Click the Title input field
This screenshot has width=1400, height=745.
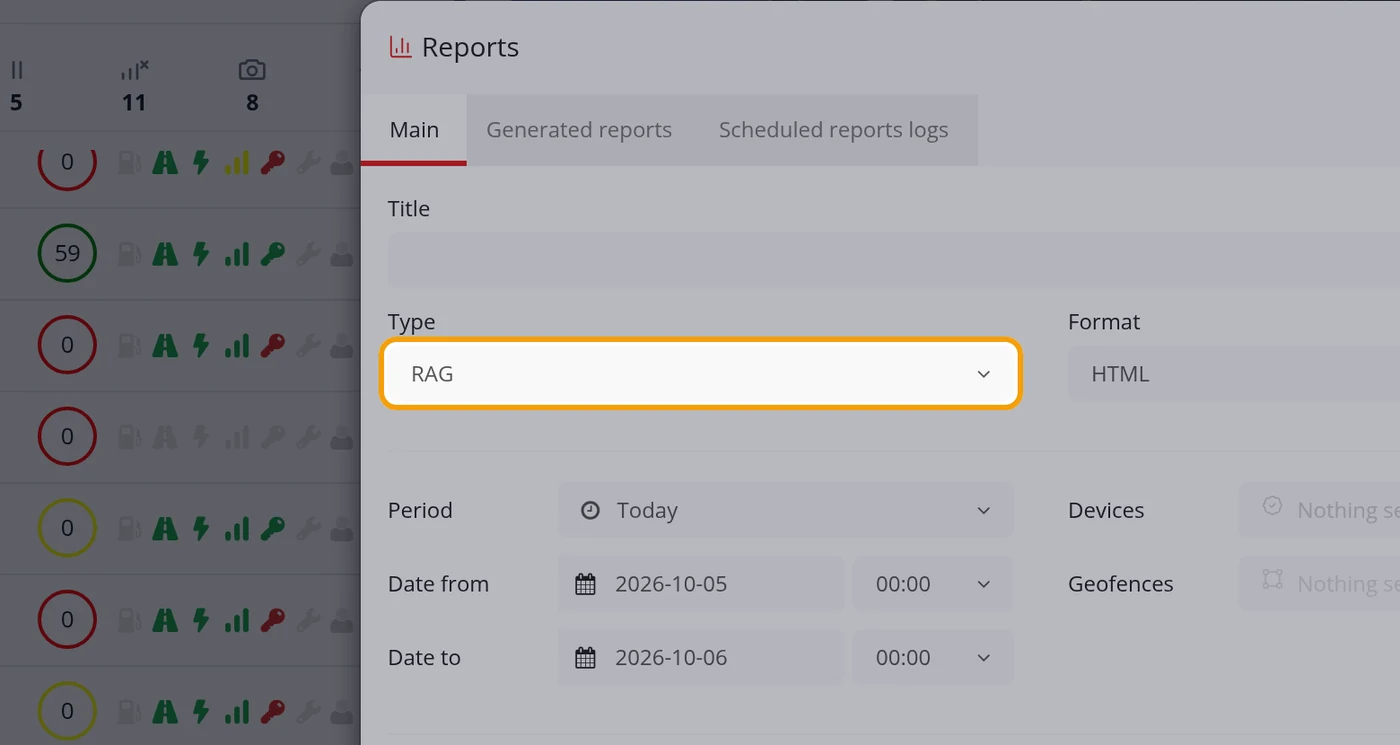pyautogui.click(x=894, y=260)
